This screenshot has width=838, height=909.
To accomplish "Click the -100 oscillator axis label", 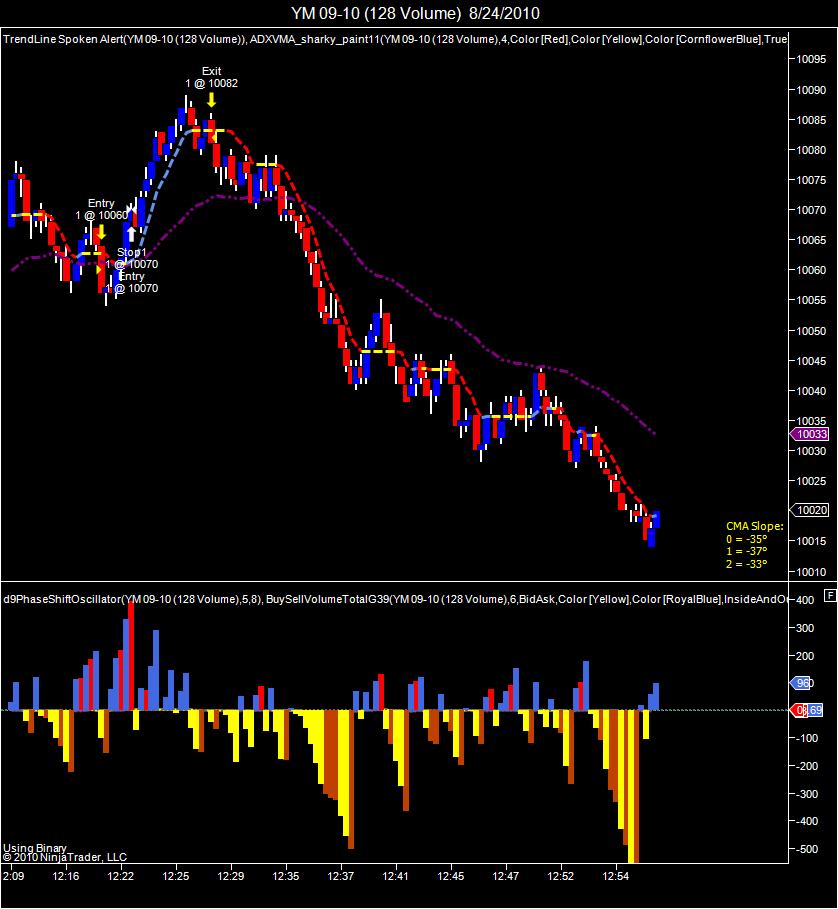I will (805, 739).
